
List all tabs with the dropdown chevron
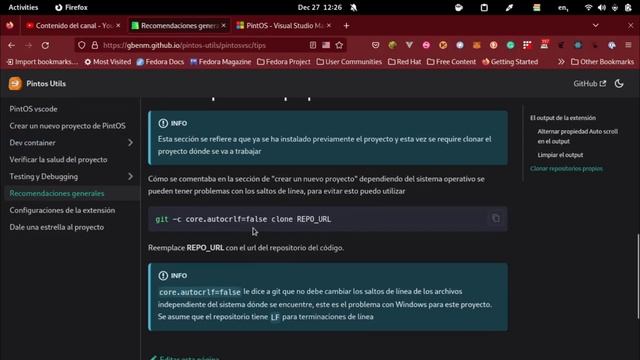tap(596, 25)
